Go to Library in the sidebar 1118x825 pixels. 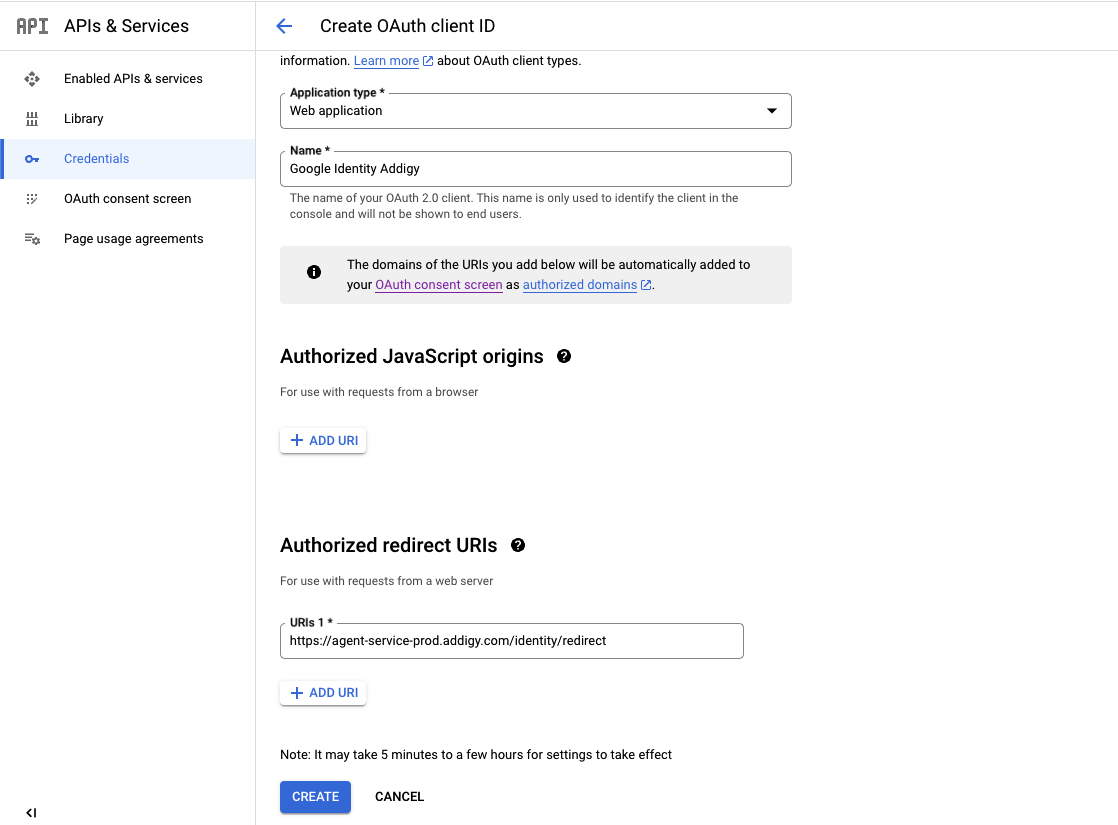click(128, 119)
